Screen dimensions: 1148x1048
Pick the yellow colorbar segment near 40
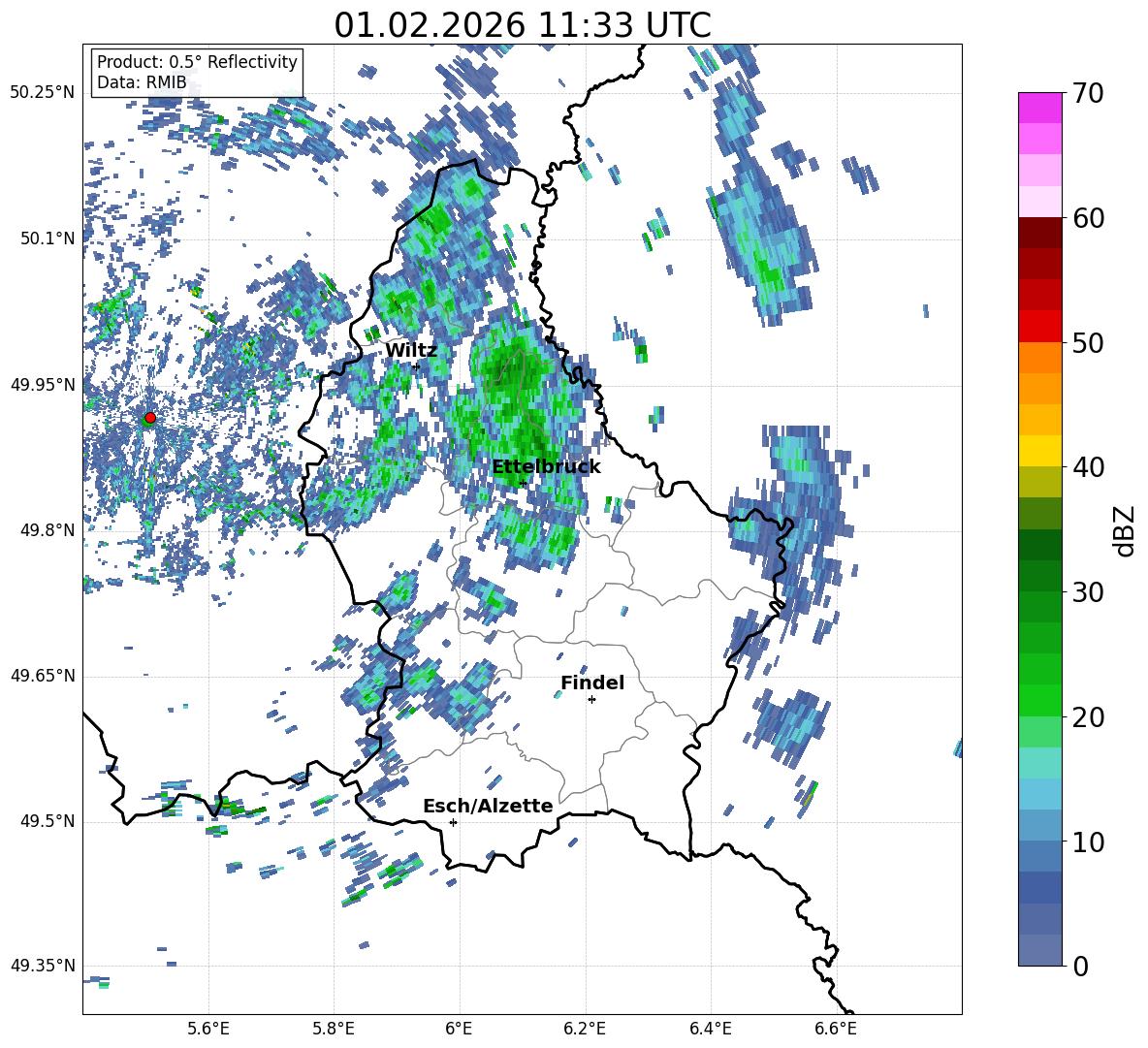click(x=1040, y=451)
